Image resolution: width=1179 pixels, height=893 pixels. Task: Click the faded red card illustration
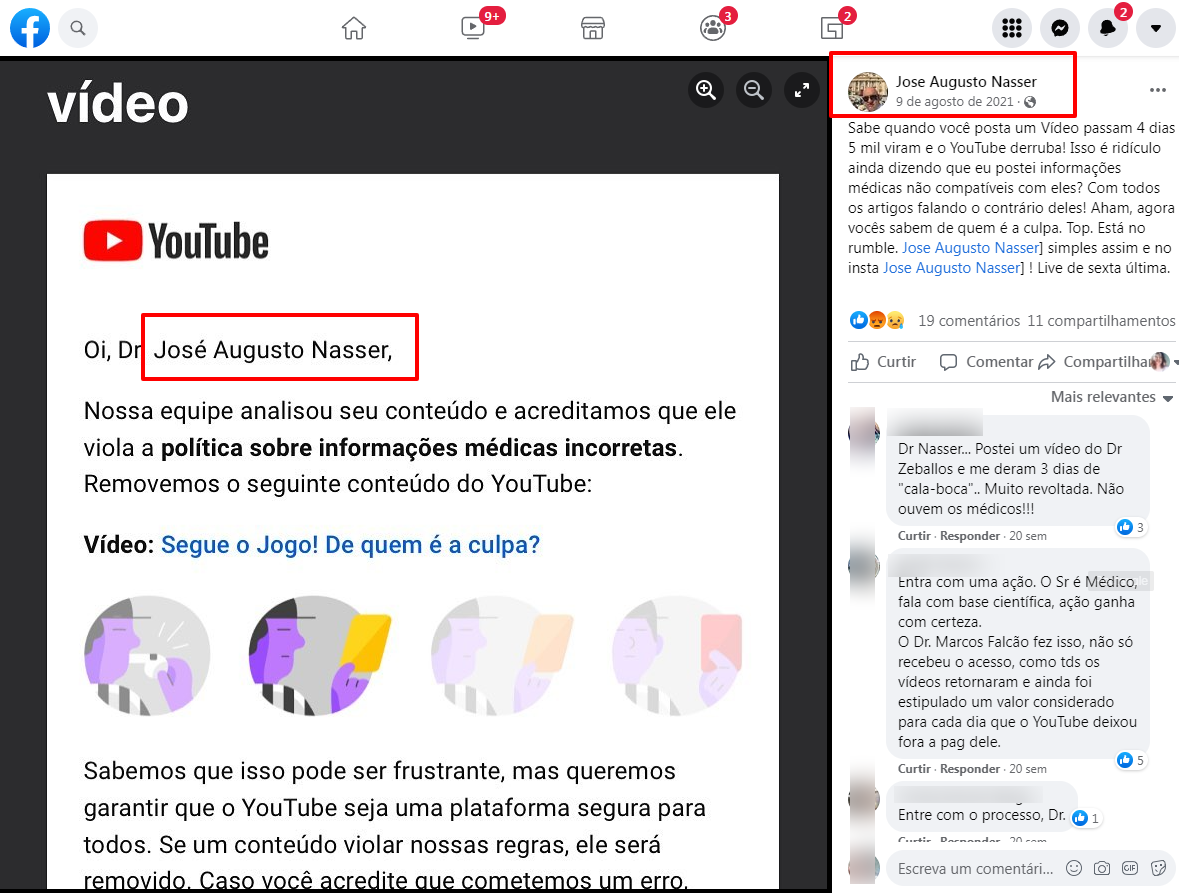(678, 655)
